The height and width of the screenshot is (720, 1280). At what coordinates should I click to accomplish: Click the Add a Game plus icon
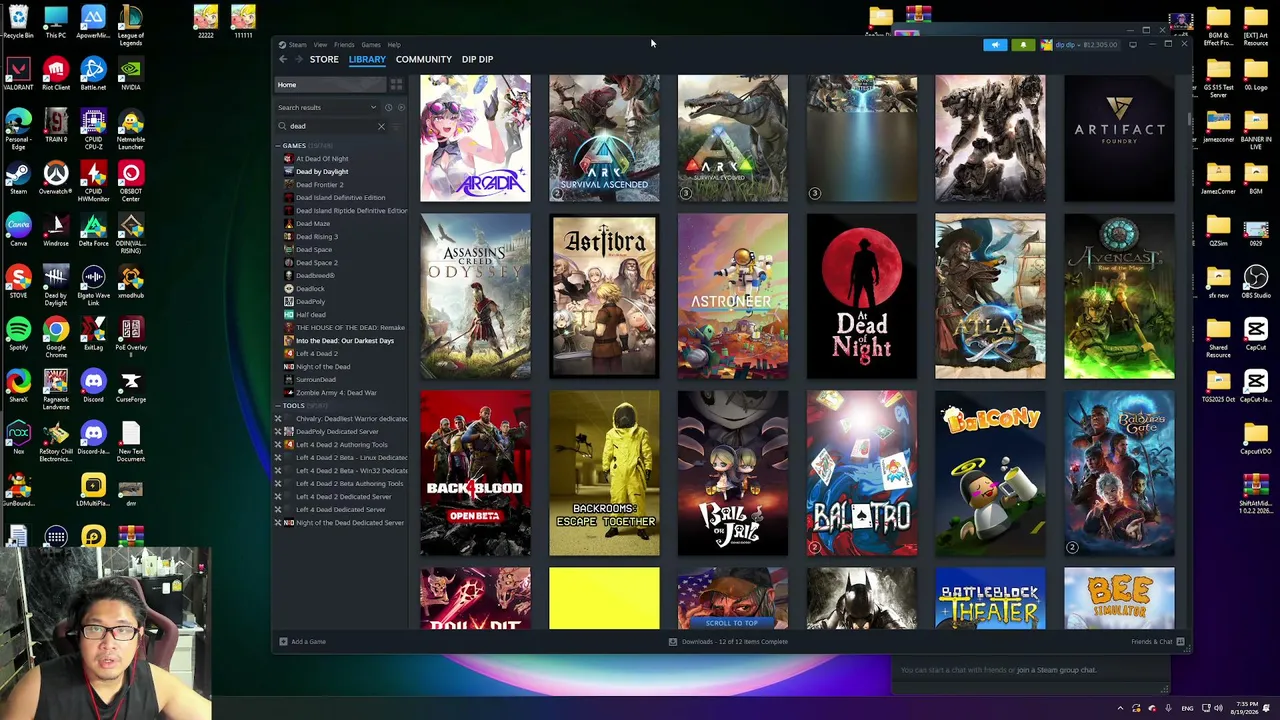tap(283, 641)
